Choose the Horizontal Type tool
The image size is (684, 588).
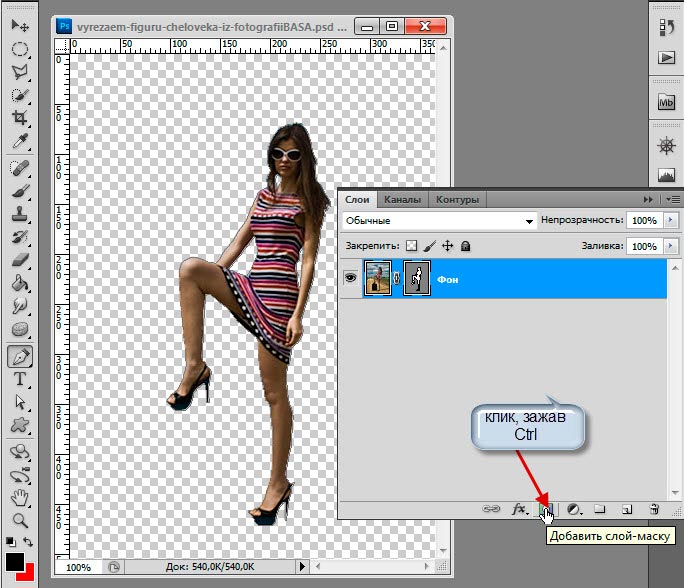pos(19,379)
